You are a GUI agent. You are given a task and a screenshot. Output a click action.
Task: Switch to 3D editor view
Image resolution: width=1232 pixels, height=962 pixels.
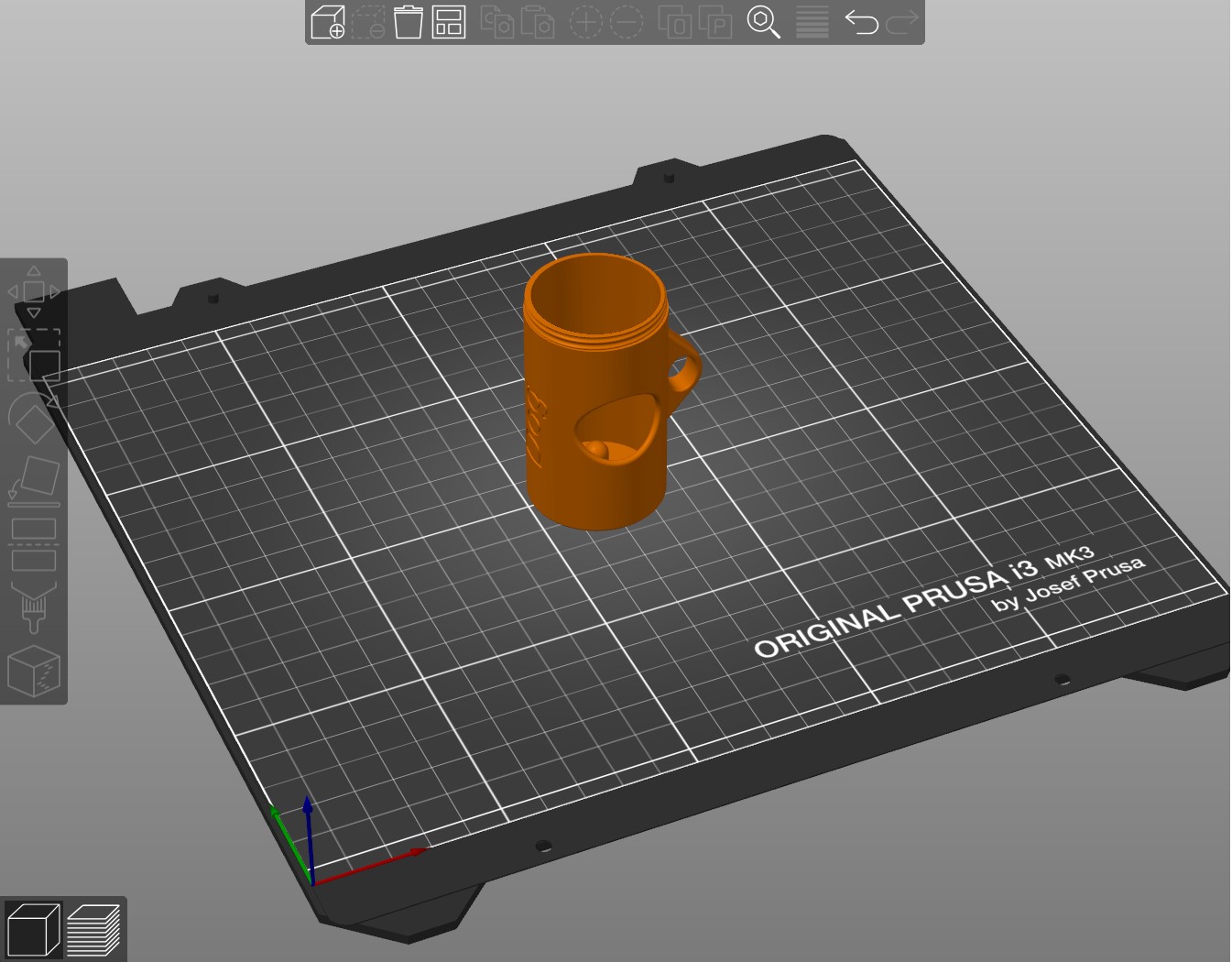tap(33, 929)
